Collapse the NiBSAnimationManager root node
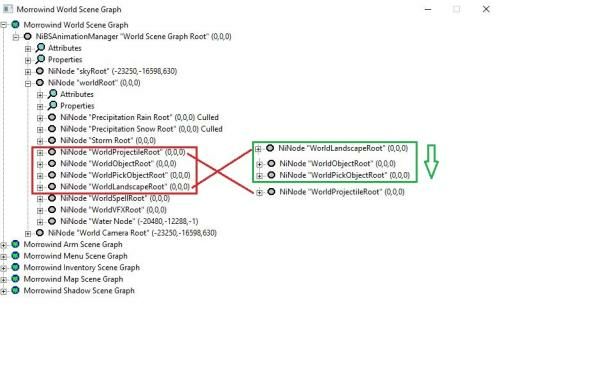The image size is (612, 378). (x=16, y=37)
